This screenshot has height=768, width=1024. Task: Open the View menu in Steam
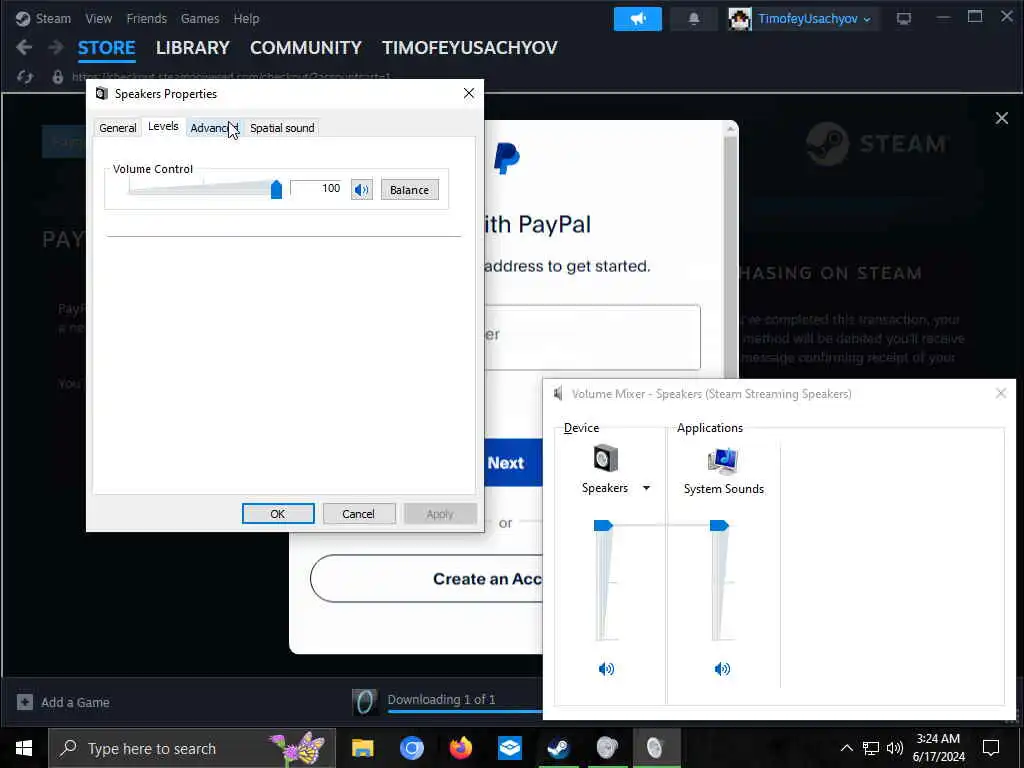(x=99, y=18)
